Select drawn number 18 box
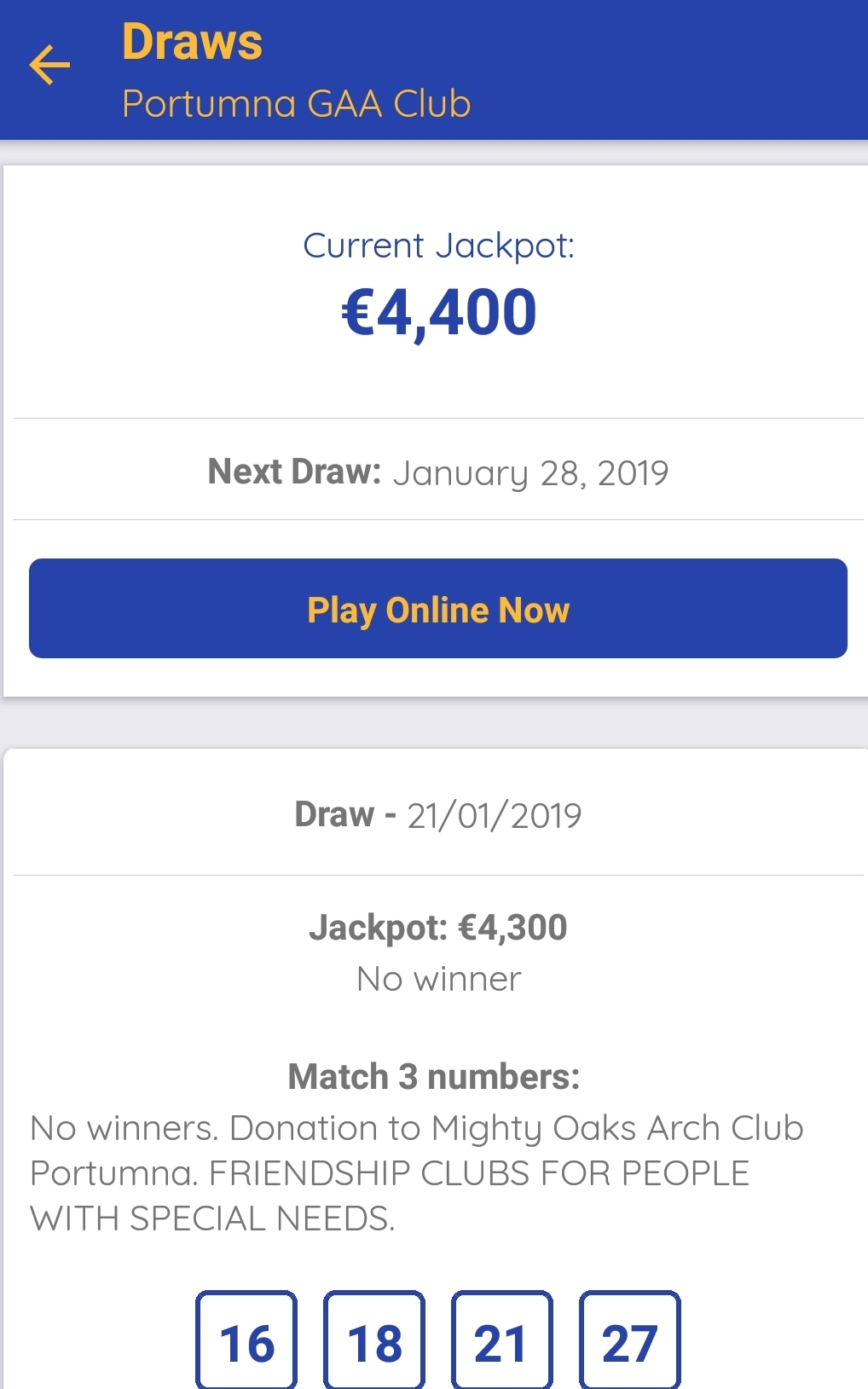Screen dimensions: 868x1389 pyautogui.click(x=374, y=1341)
